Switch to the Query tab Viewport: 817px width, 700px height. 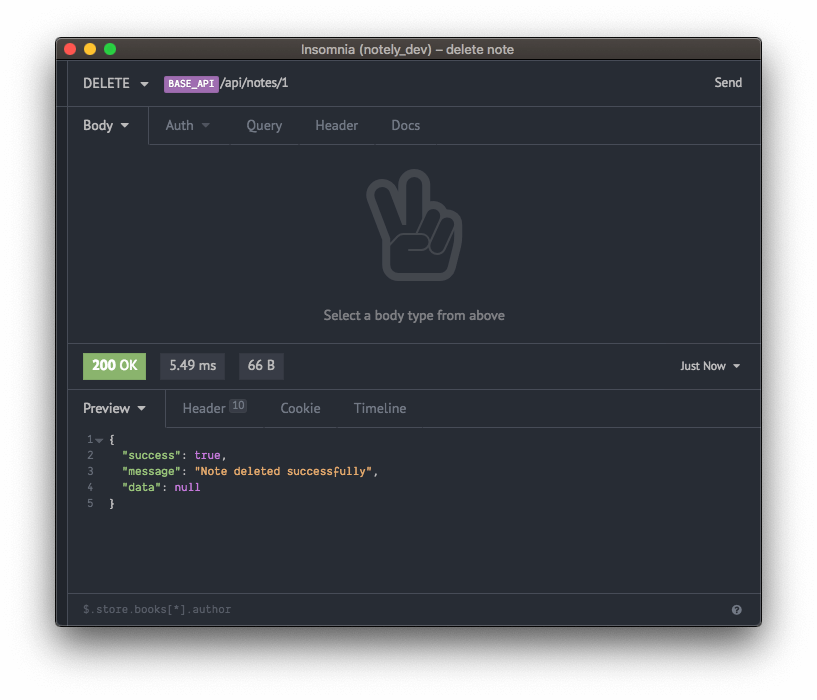point(264,126)
